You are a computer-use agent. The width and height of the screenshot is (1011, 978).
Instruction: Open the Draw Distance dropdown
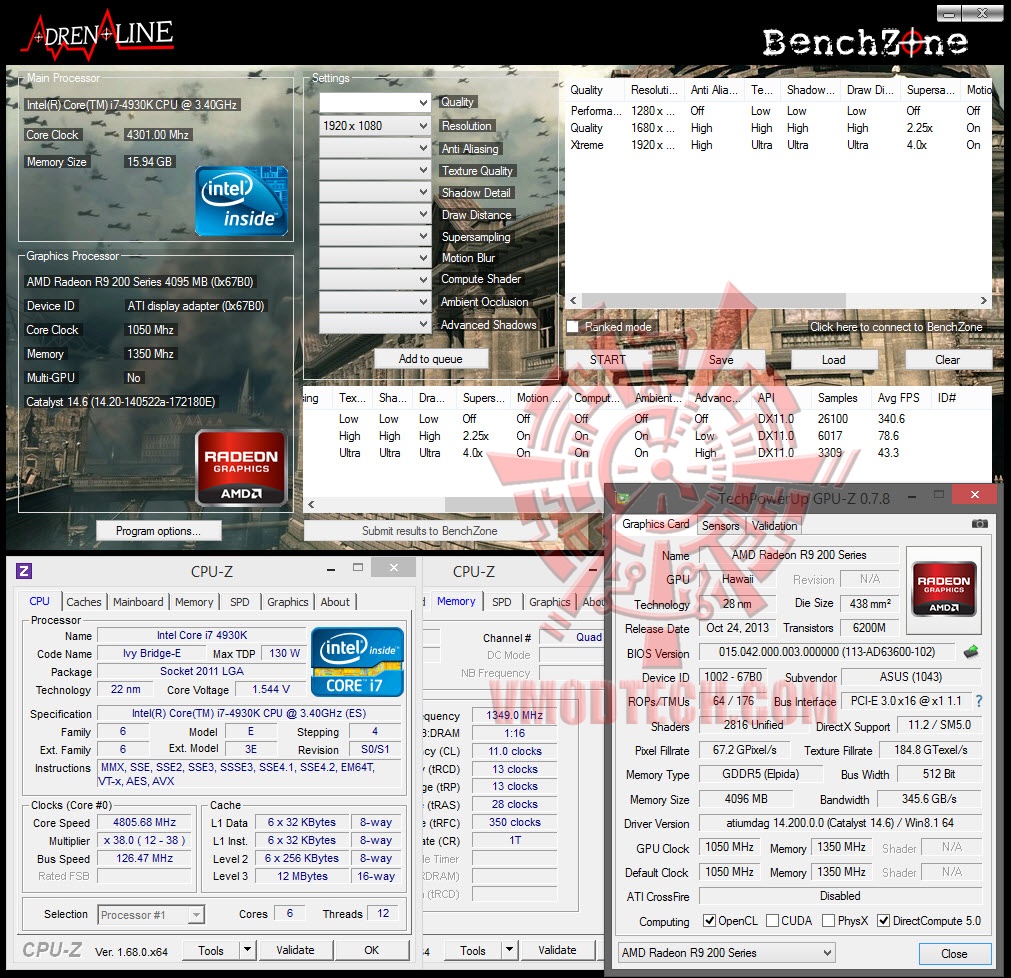[x=375, y=213]
